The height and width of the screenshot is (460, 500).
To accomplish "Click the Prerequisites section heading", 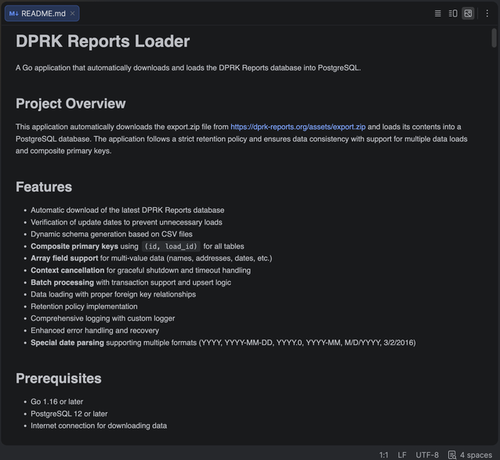I will [58, 379].
